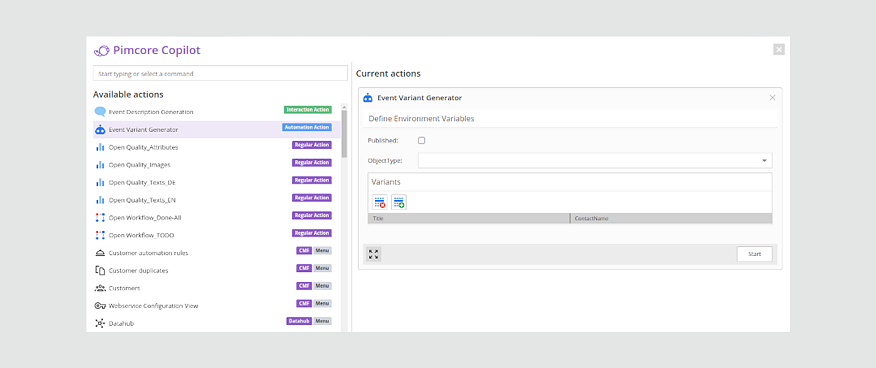Click Menu badge beside Webservice Configuration View
The width and height of the screenshot is (876, 368).
322,304
